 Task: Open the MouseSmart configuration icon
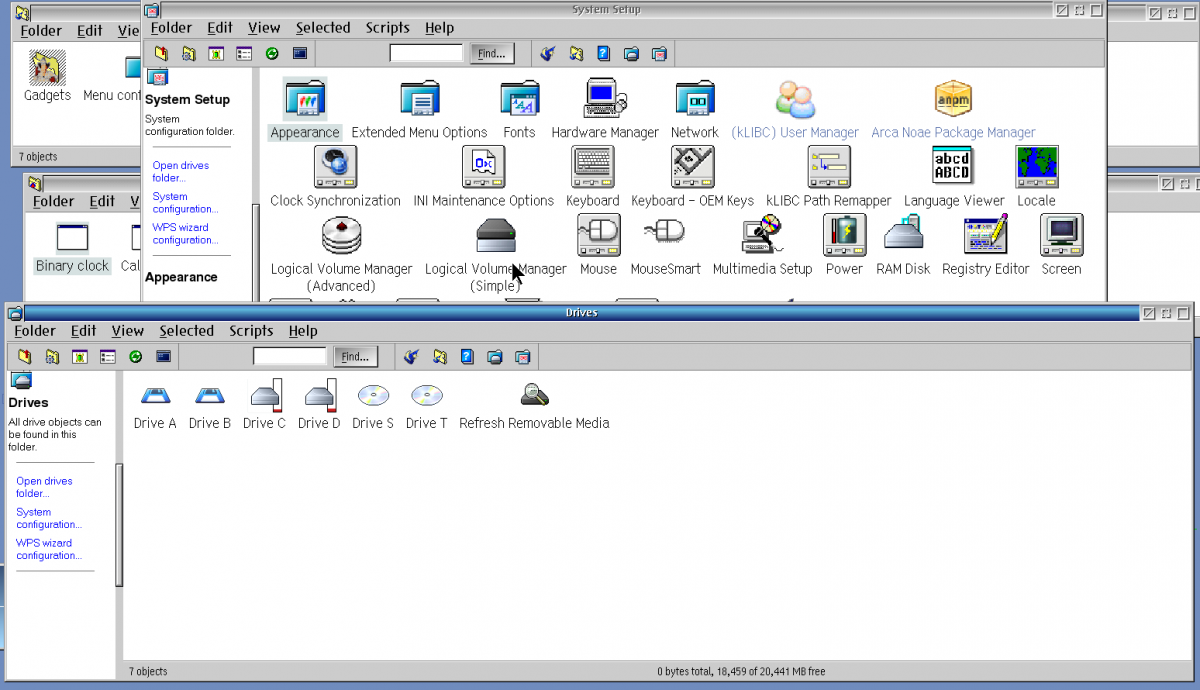(665, 235)
